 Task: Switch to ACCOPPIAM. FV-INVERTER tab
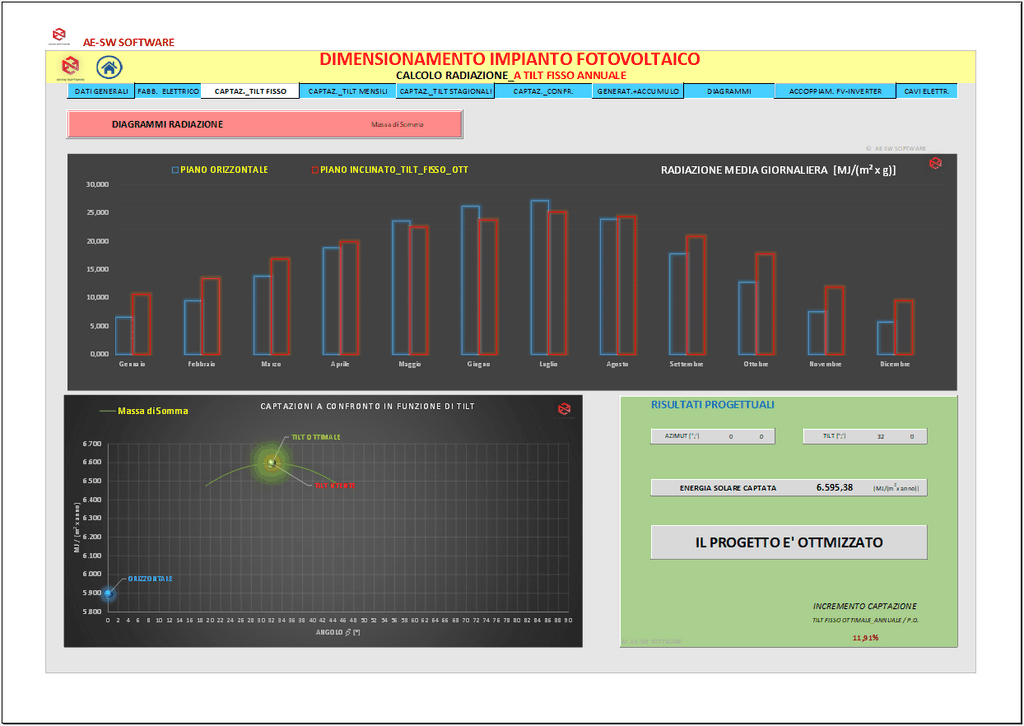tap(835, 91)
